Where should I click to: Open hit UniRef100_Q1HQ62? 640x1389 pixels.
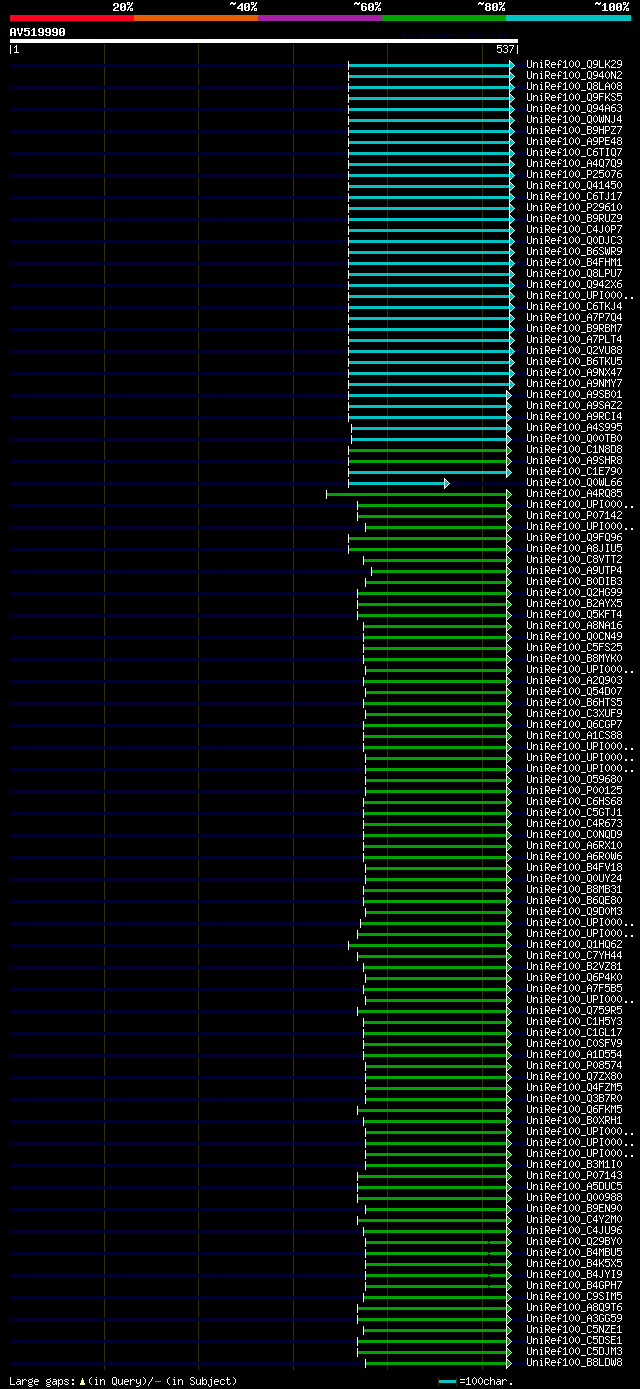click(574, 944)
